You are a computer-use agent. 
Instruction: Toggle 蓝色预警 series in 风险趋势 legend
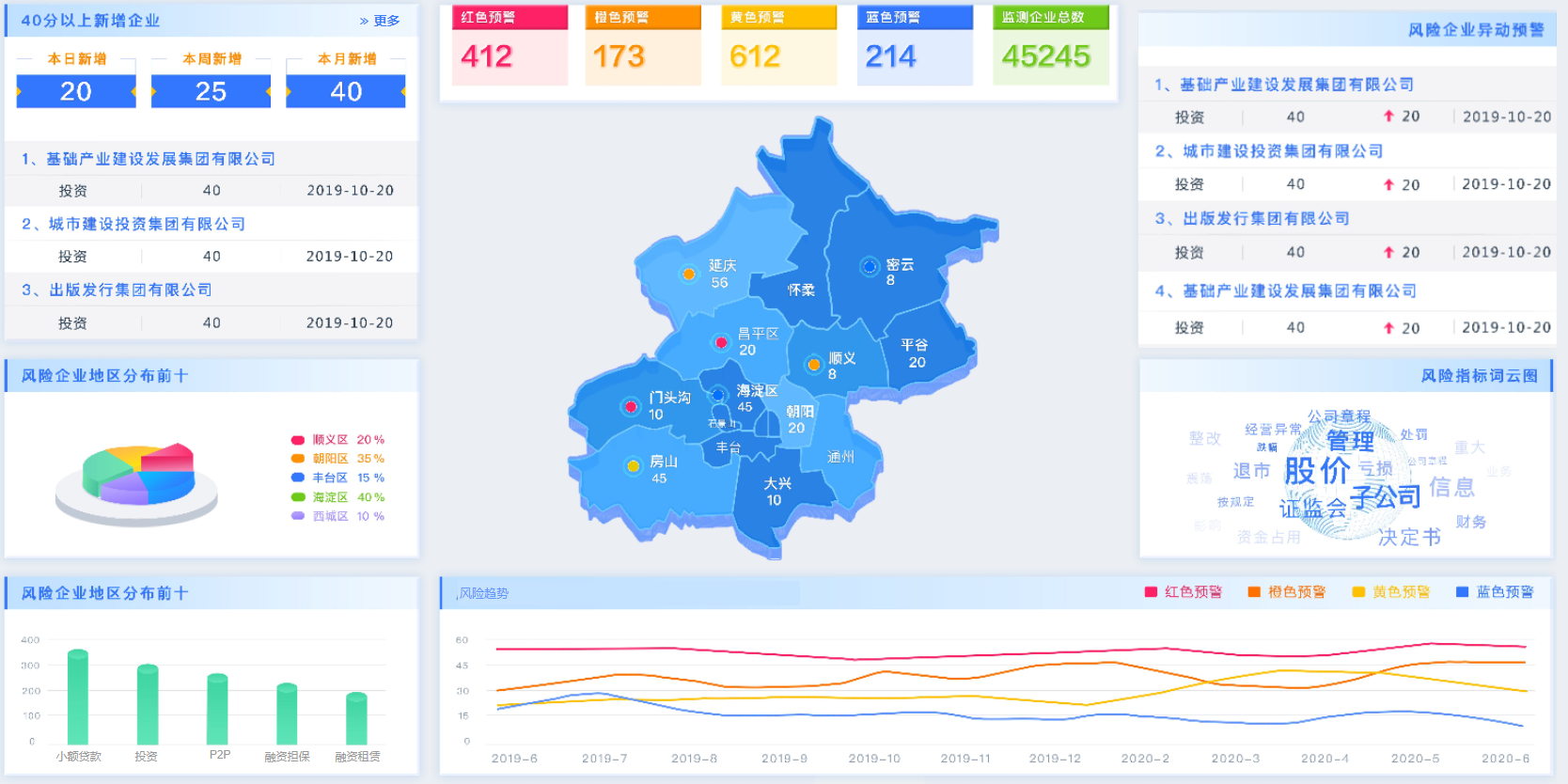pyautogui.click(x=1495, y=591)
